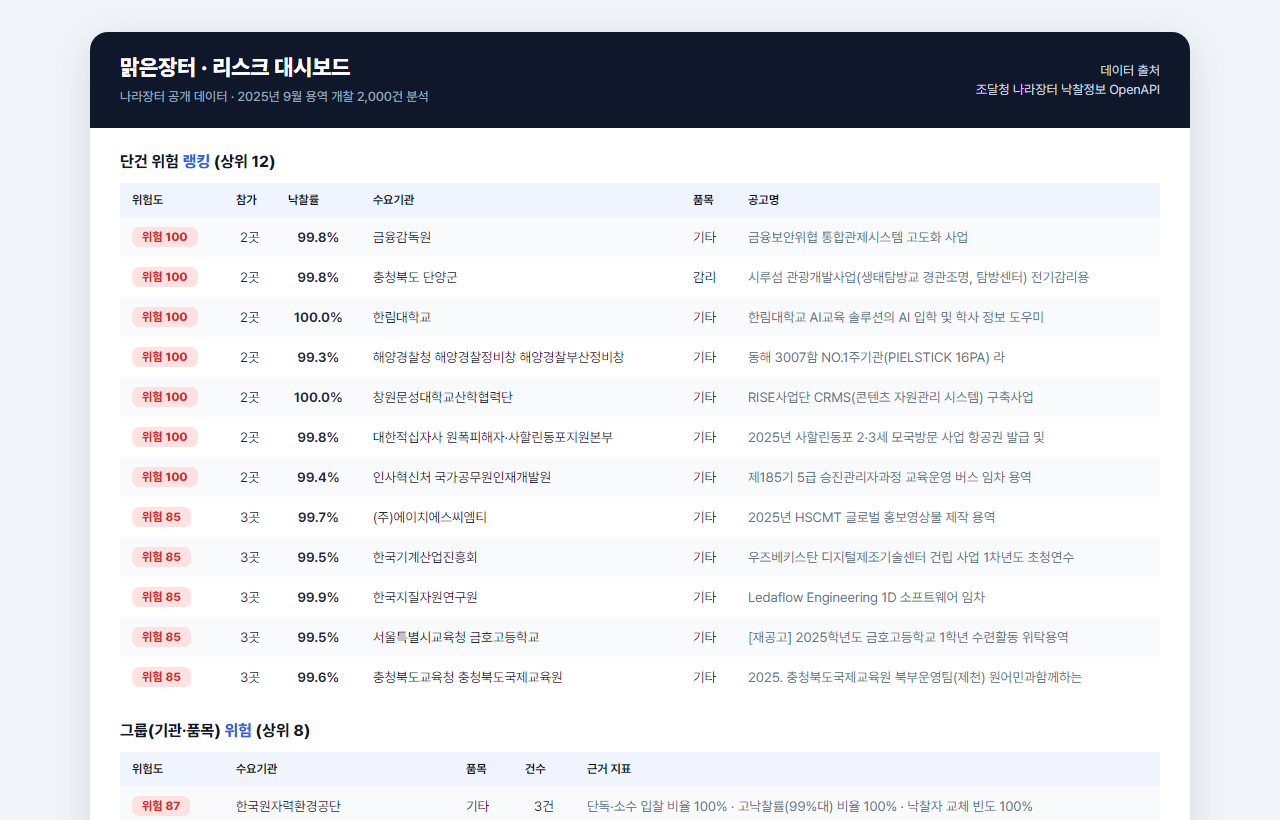1280x820 pixels.
Task: Click the 건수 column header
Action: click(x=535, y=769)
